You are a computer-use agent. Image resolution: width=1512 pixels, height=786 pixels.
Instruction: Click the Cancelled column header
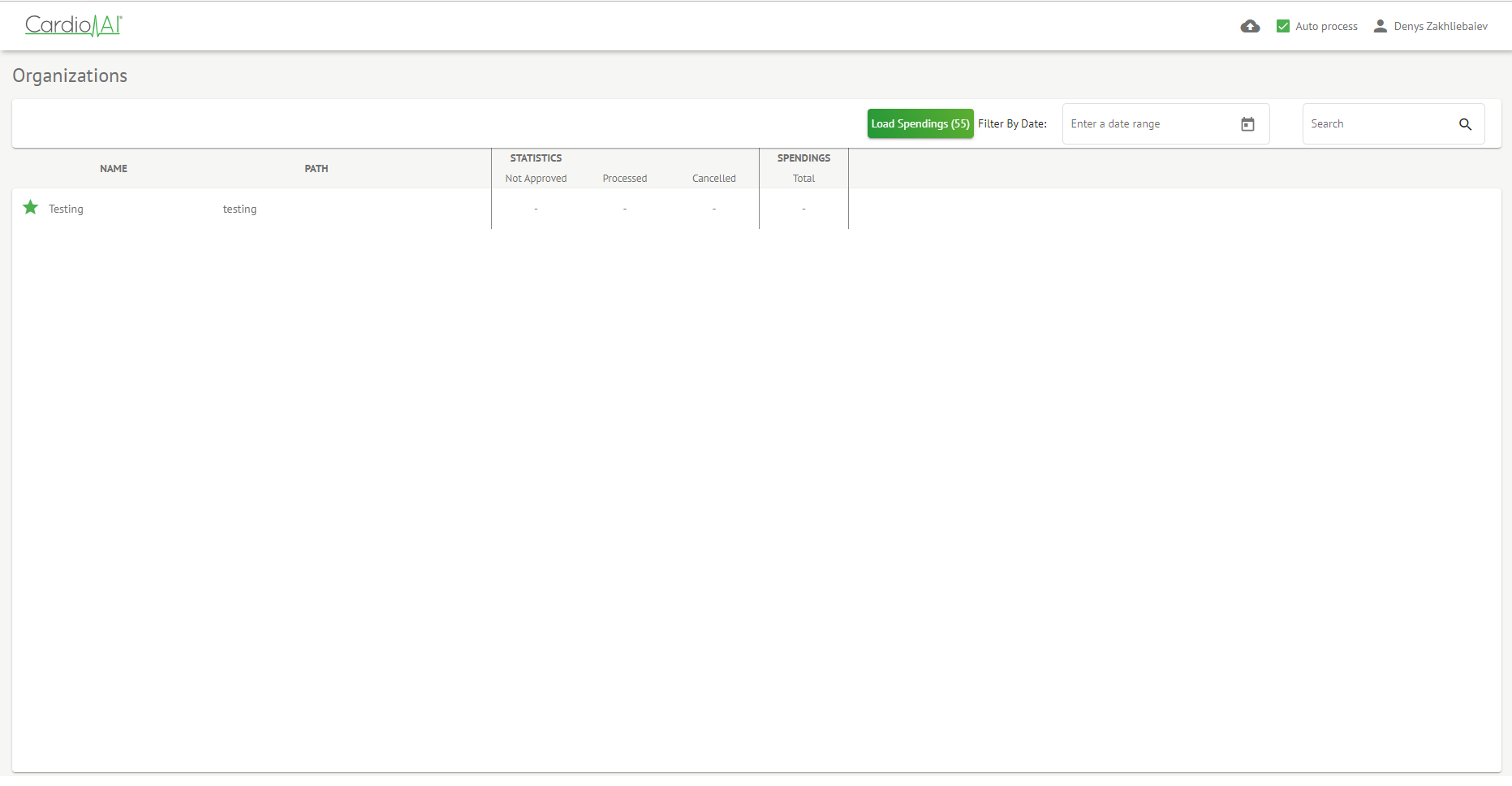(x=714, y=179)
